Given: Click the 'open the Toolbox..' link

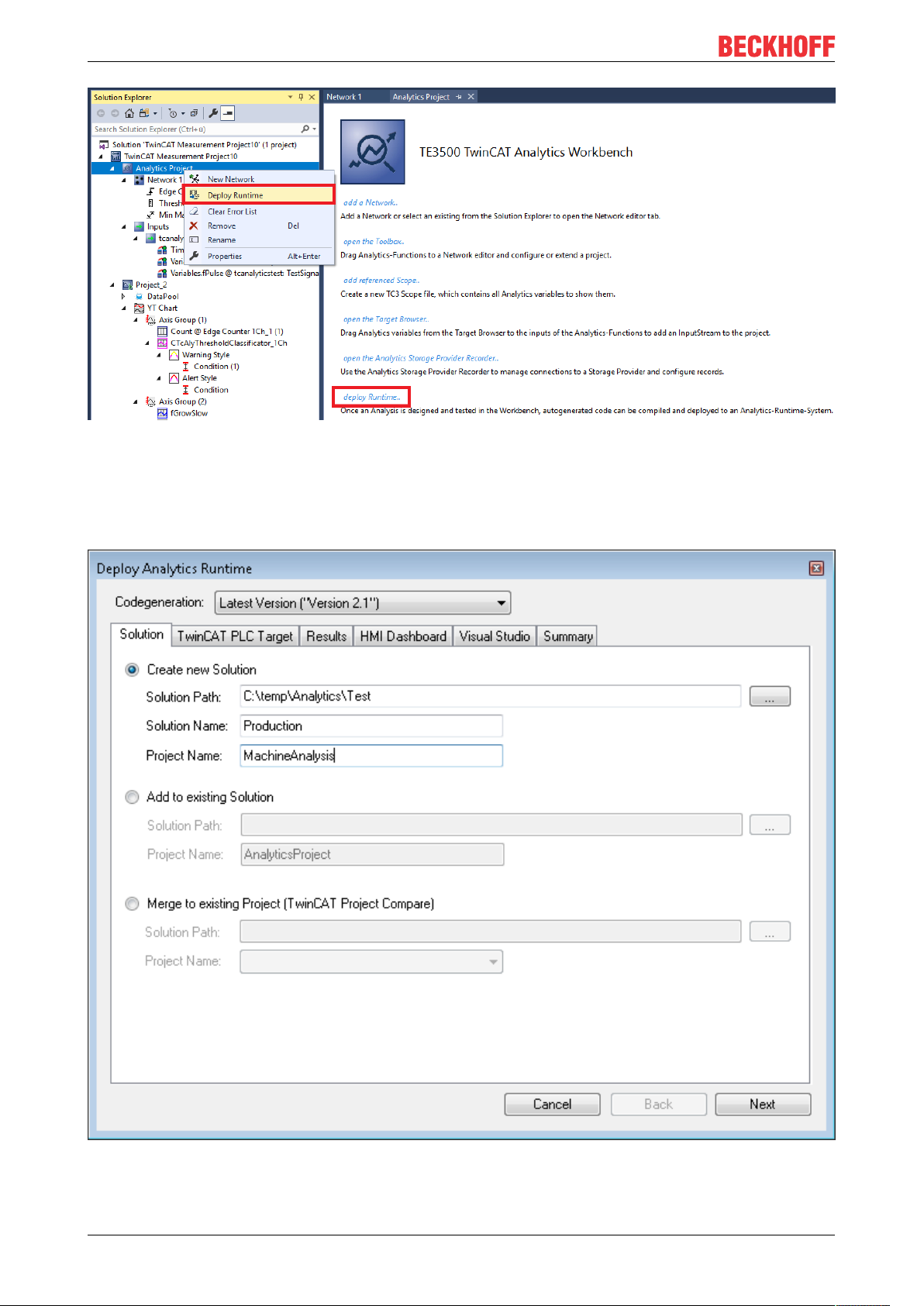Looking at the screenshot, I should click(374, 242).
